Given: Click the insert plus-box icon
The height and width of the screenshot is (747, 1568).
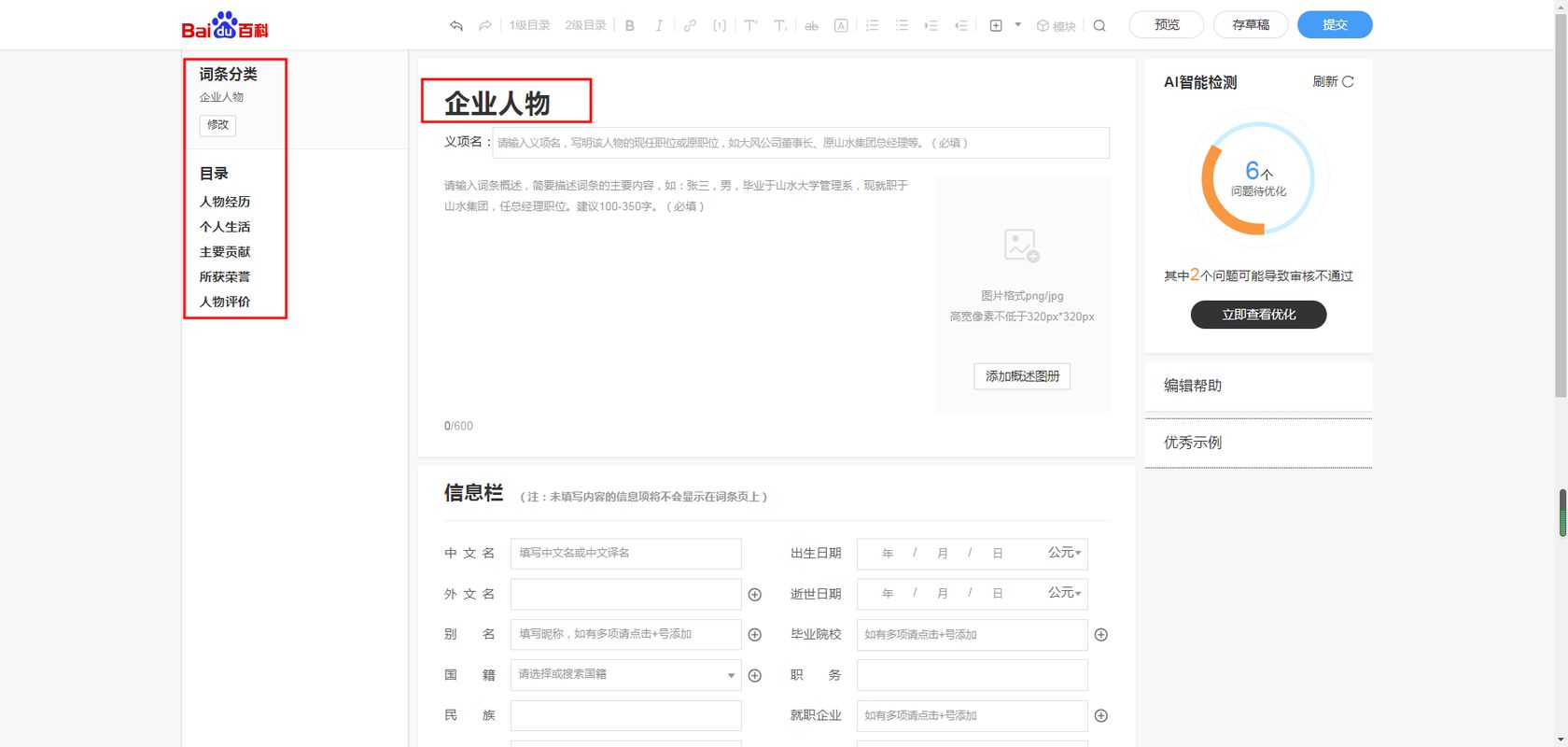Looking at the screenshot, I should [996, 26].
